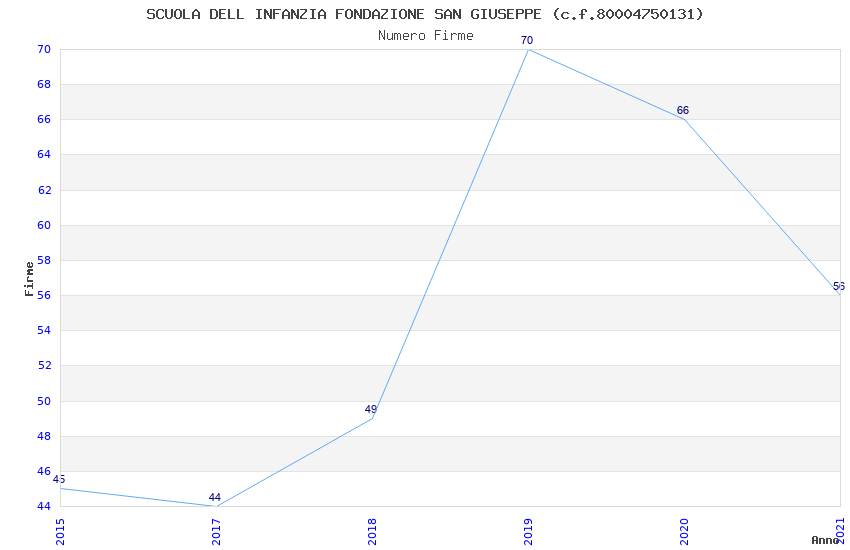Screen dimensions: 850x550
Task: Click the 2020 year label
Action: click(x=684, y=532)
